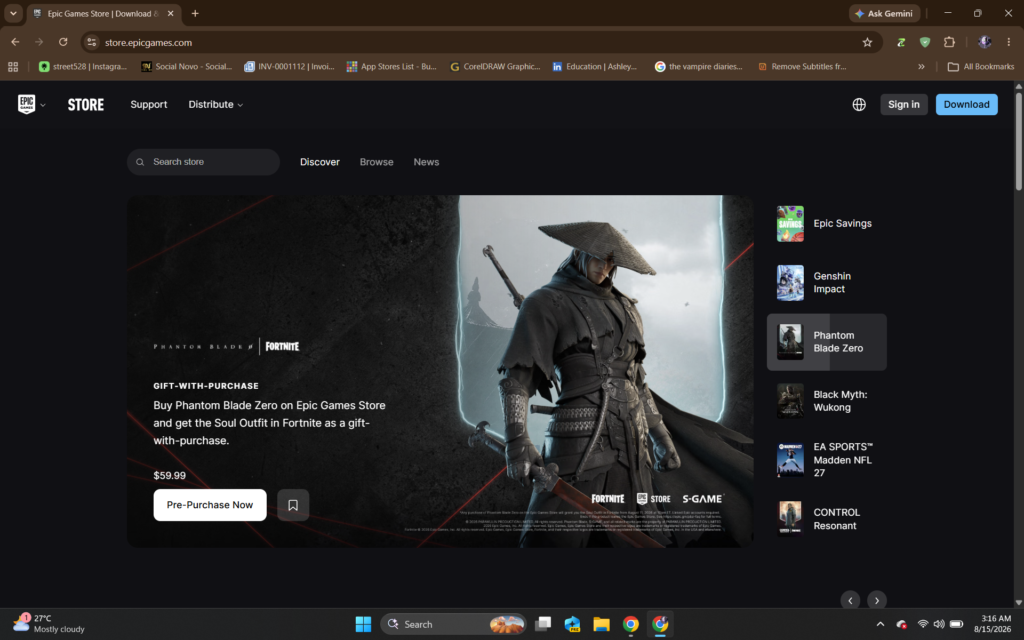Reload the page with refresh icon

[x=63, y=42]
